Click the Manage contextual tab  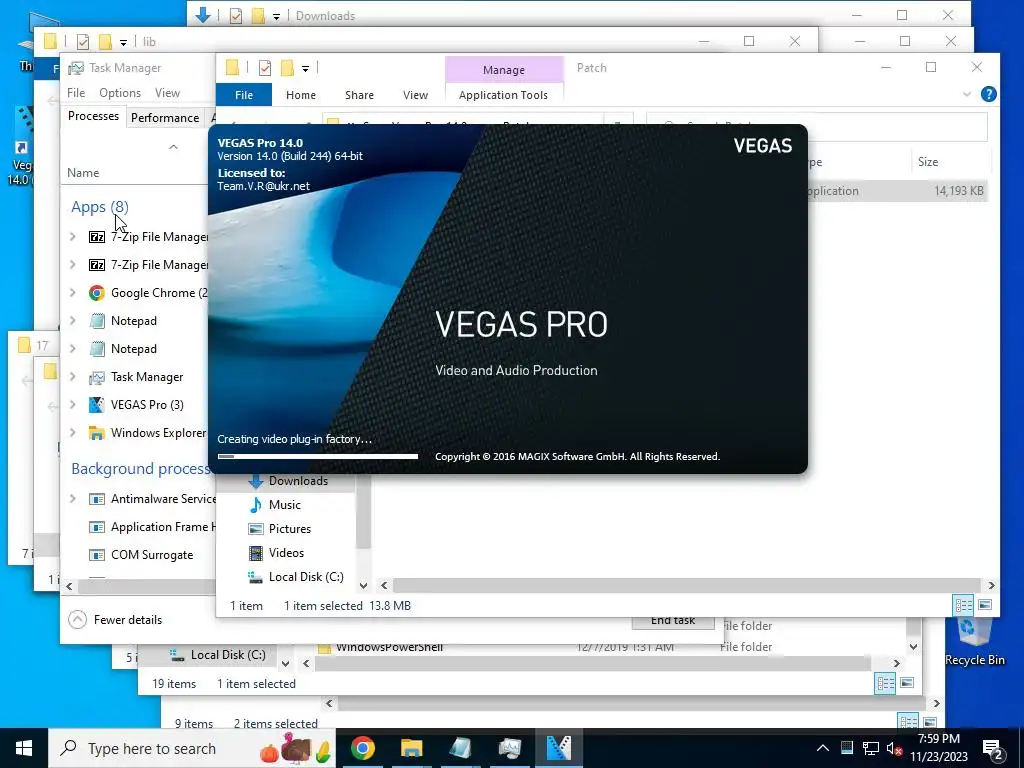[x=504, y=69]
